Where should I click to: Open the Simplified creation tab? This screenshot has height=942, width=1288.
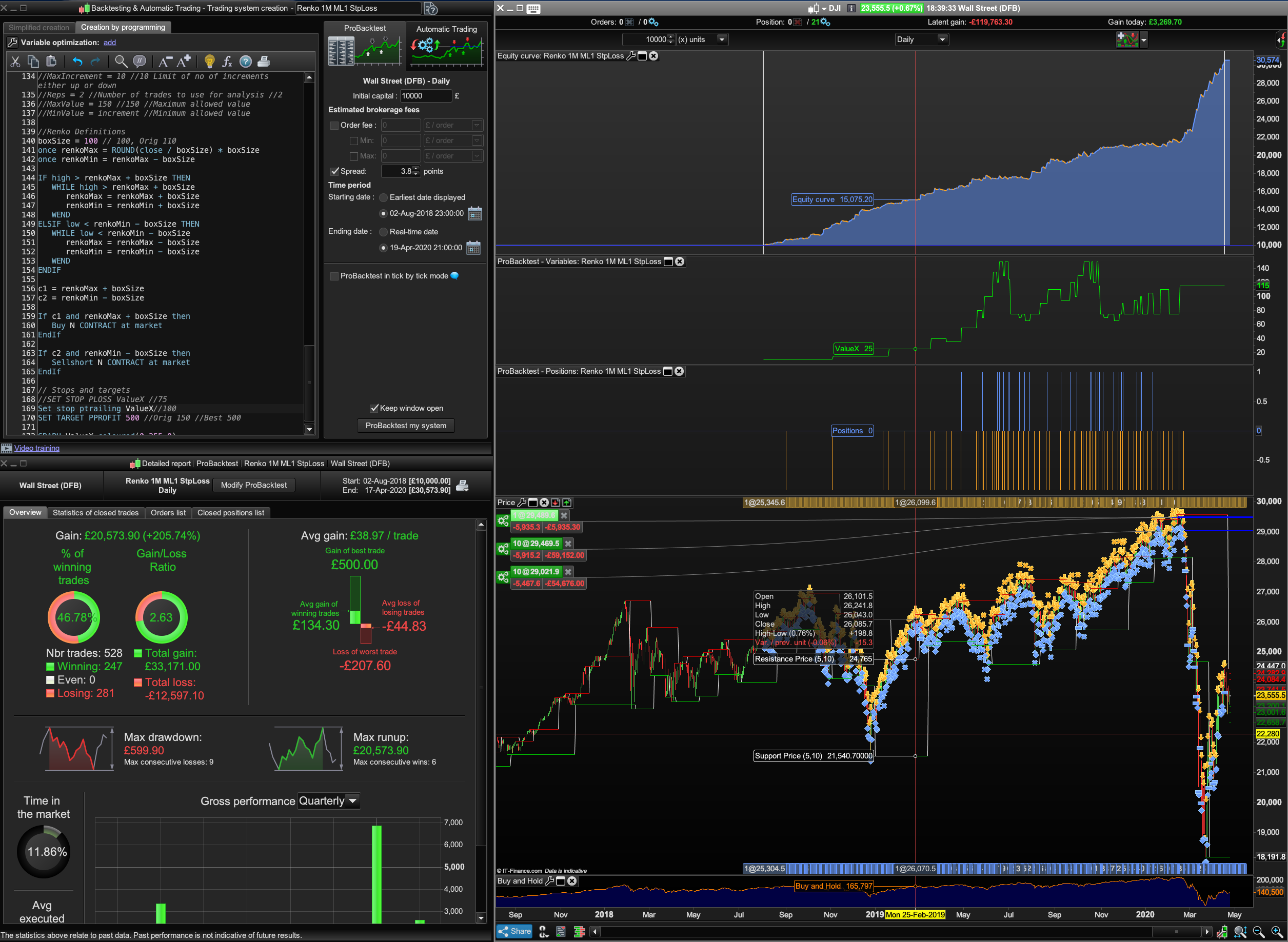coord(39,27)
